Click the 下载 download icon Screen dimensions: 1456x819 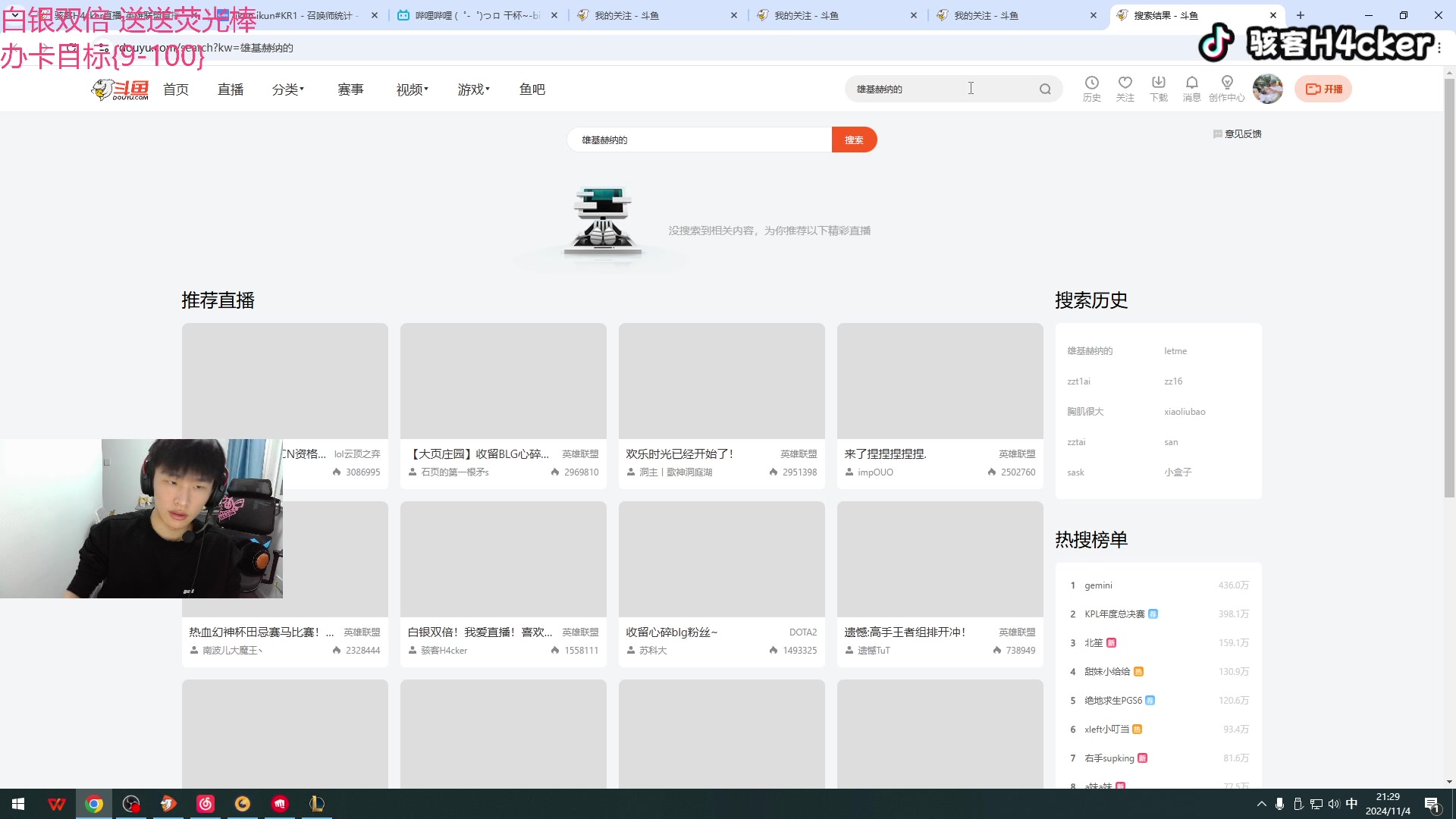point(1159,89)
